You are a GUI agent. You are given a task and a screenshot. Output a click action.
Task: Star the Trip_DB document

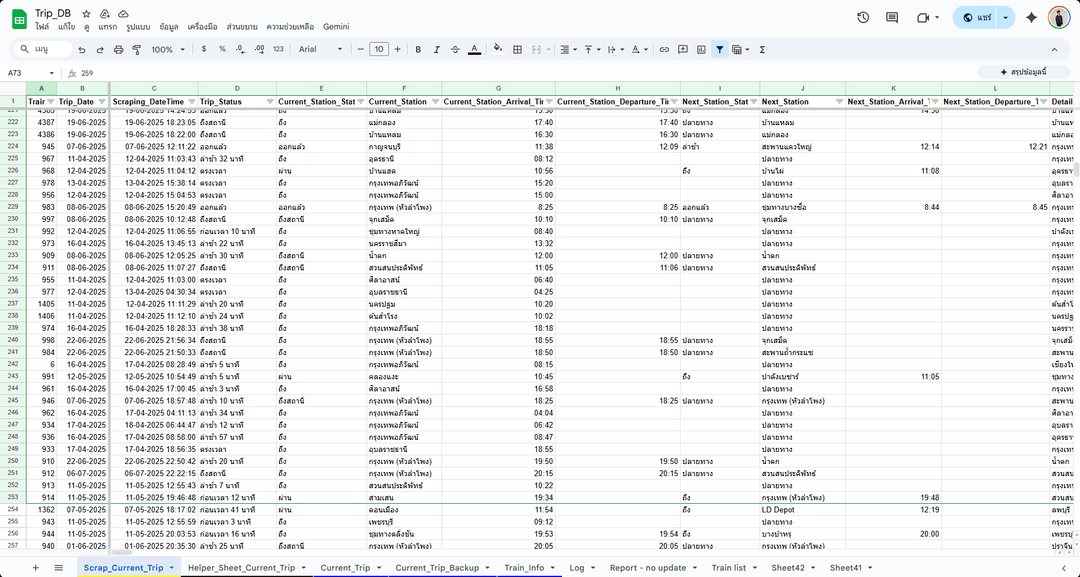coord(87,13)
